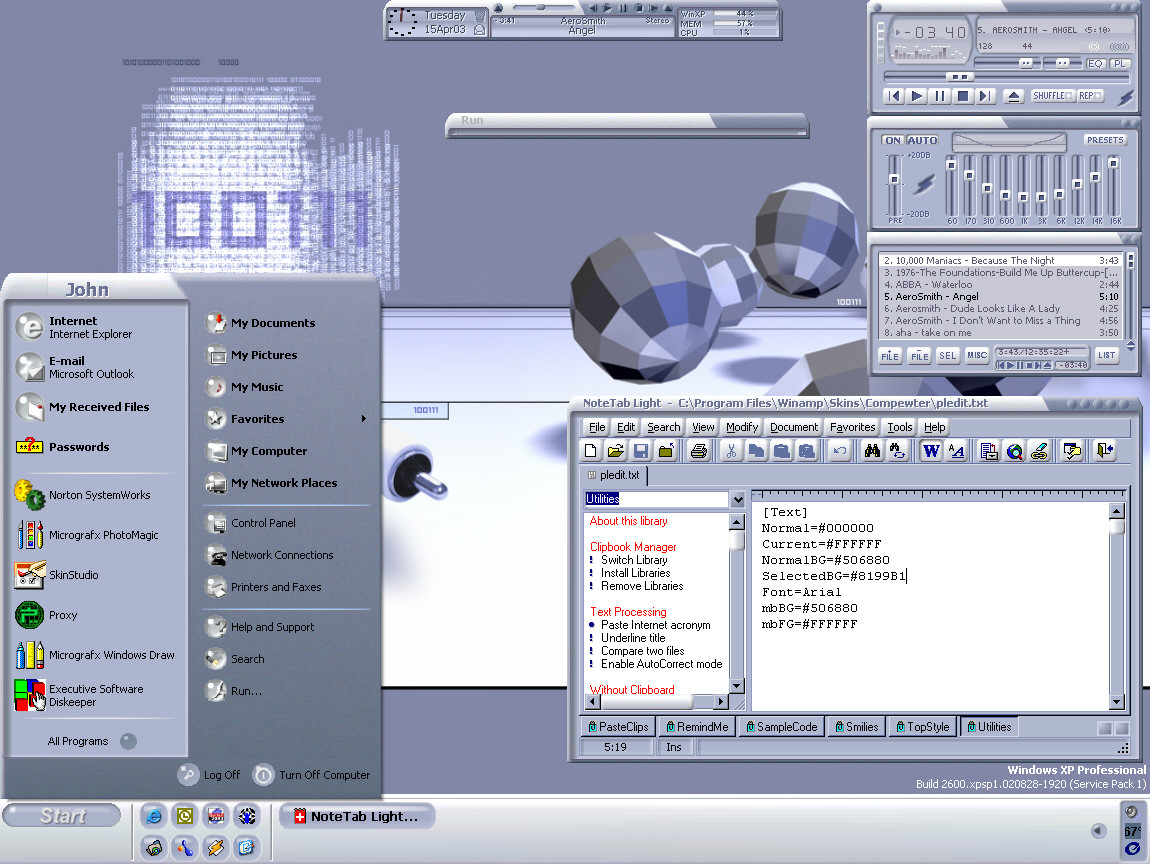Click Turn Off Computer

pyautogui.click(x=312, y=775)
